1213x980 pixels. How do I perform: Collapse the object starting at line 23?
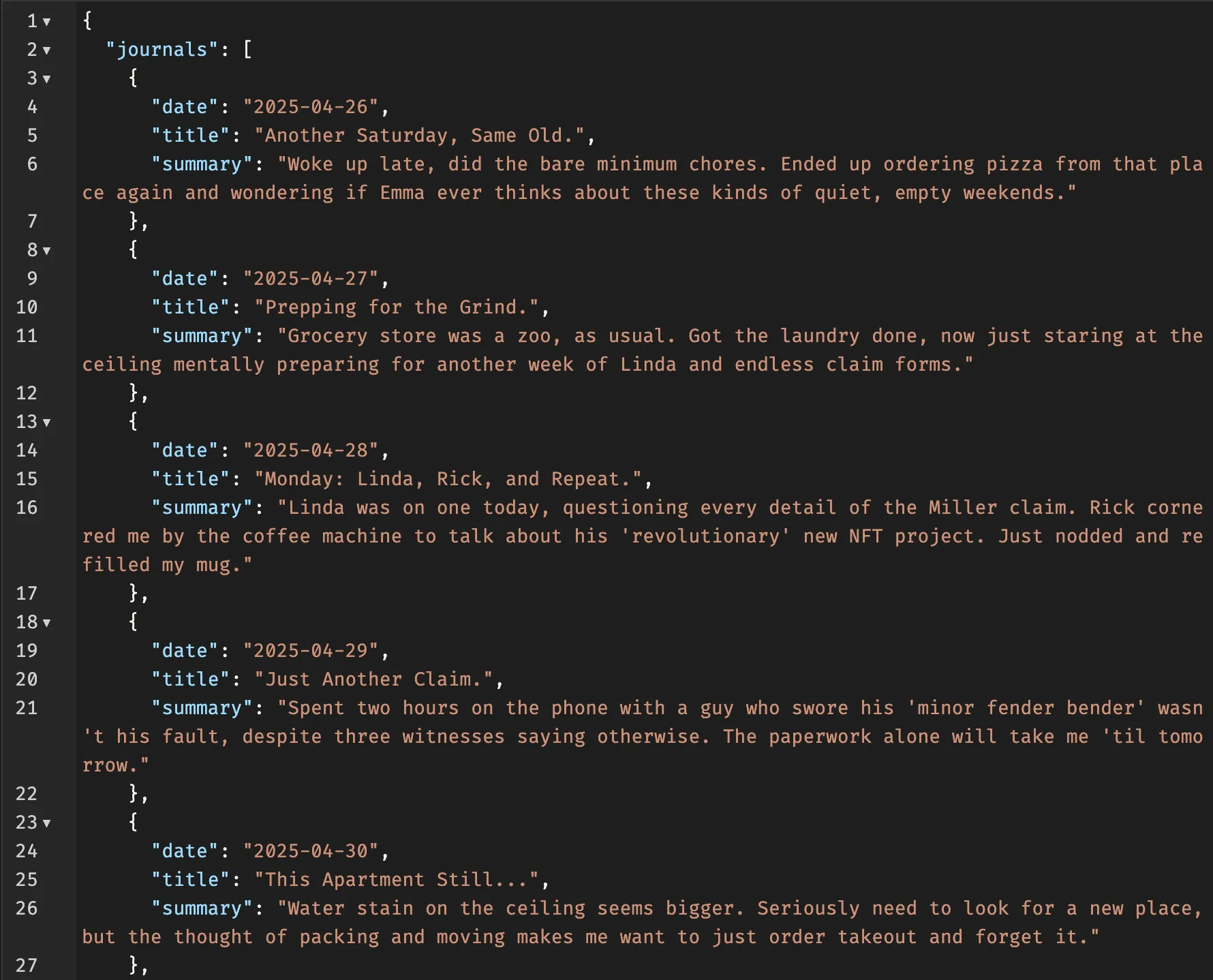click(46, 823)
